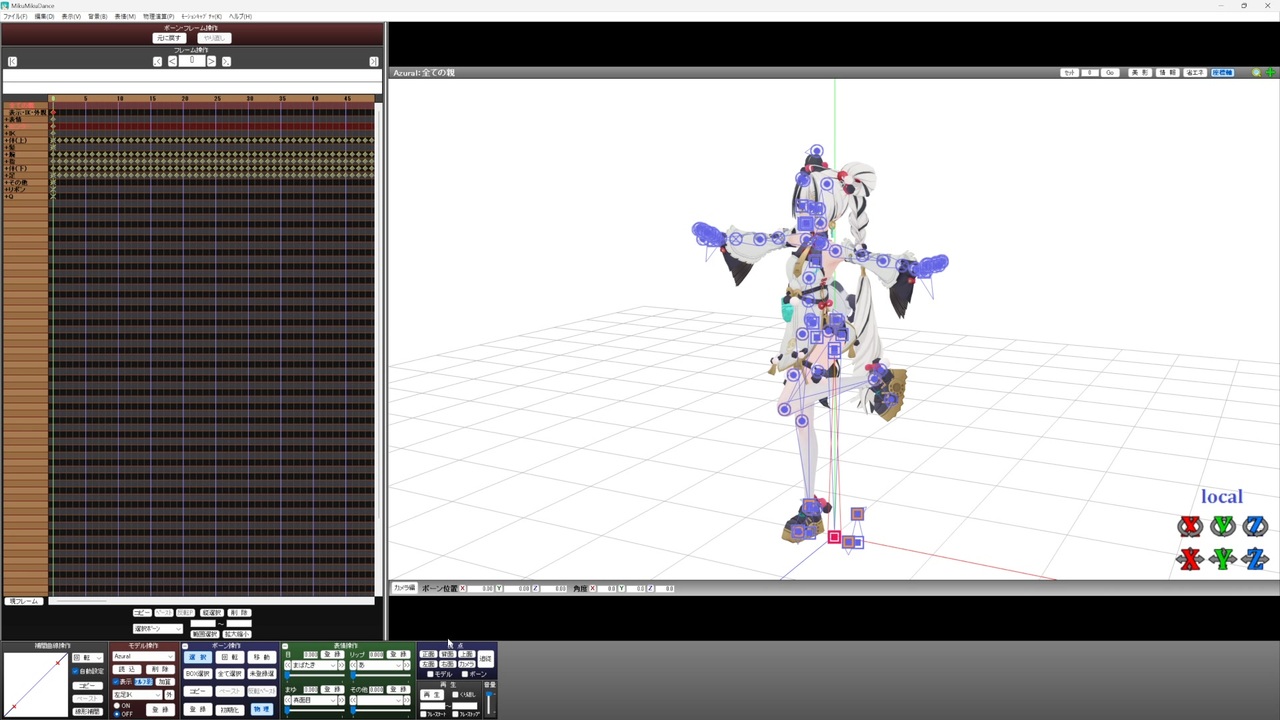Click the blue Z rotation gizmo icon
Image resolution: width=1280 pixels, height=720 pixels.
pos(1256,526)
